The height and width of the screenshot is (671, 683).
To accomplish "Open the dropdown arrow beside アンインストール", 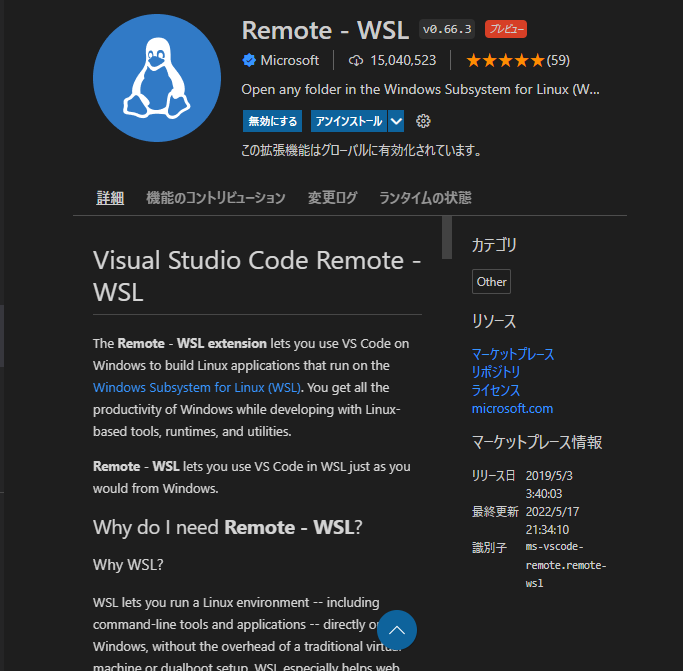I will pos(396,121).
